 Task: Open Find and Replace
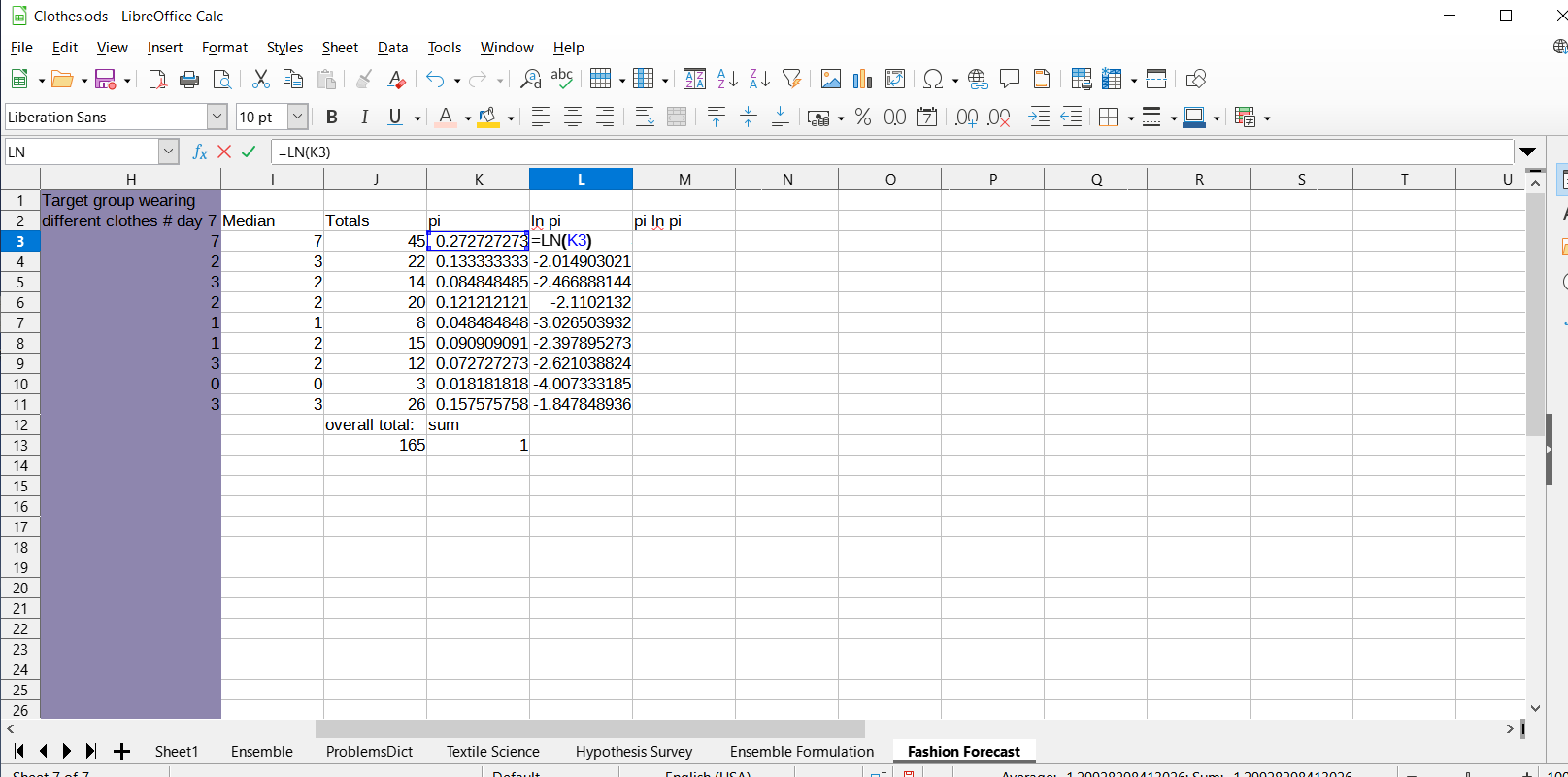tap(530, 80)
